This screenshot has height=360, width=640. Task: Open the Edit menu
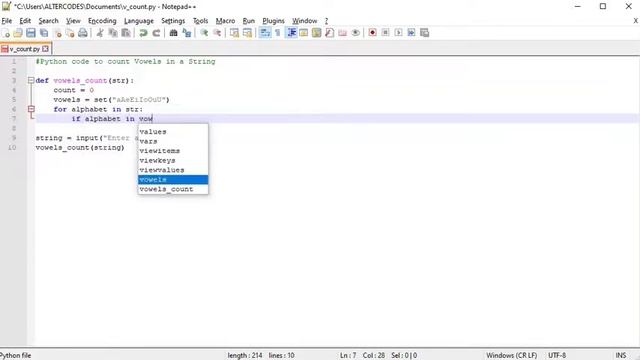(25, 21)
